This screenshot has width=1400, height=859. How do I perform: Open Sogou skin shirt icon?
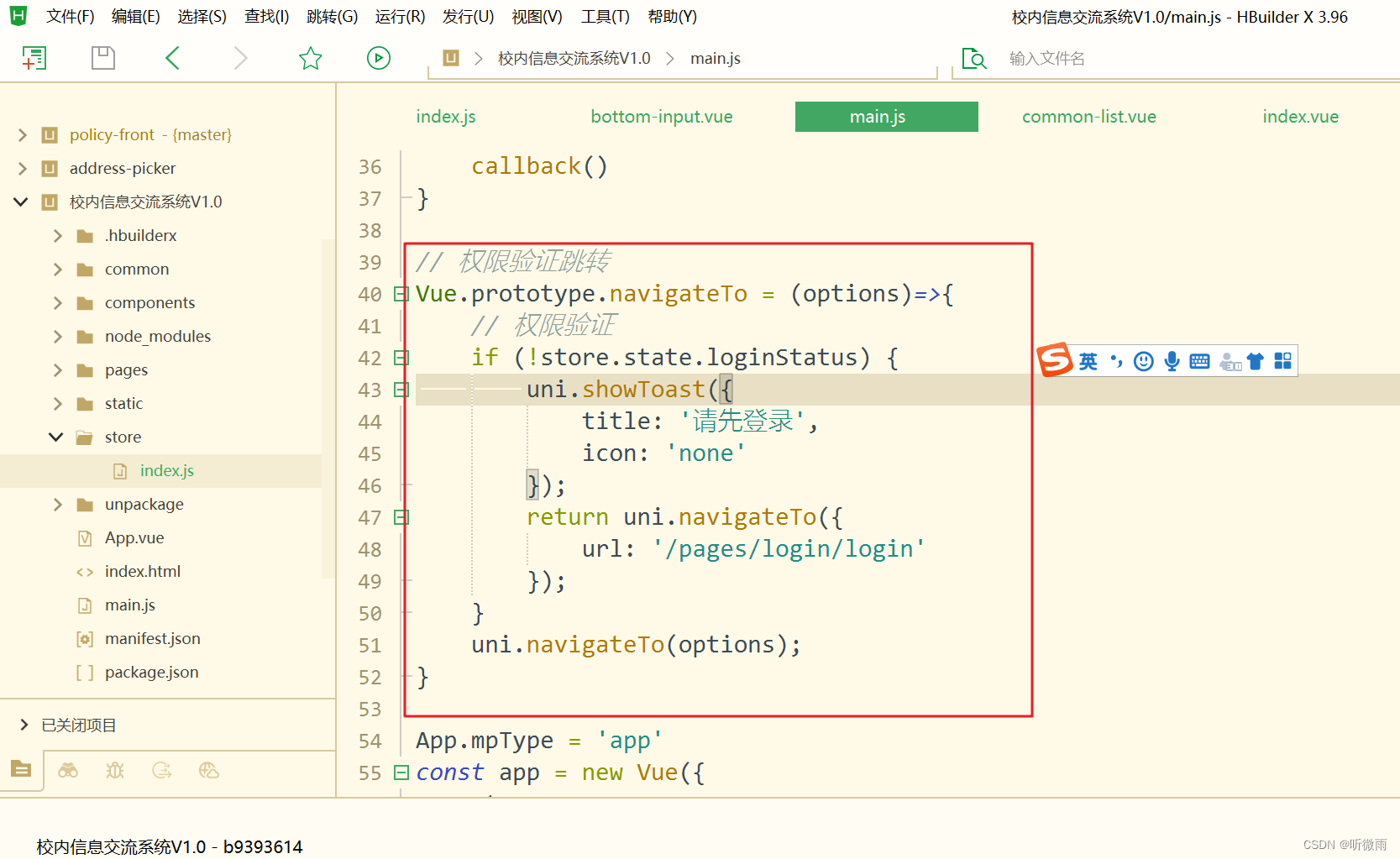tap(1256, 361)
